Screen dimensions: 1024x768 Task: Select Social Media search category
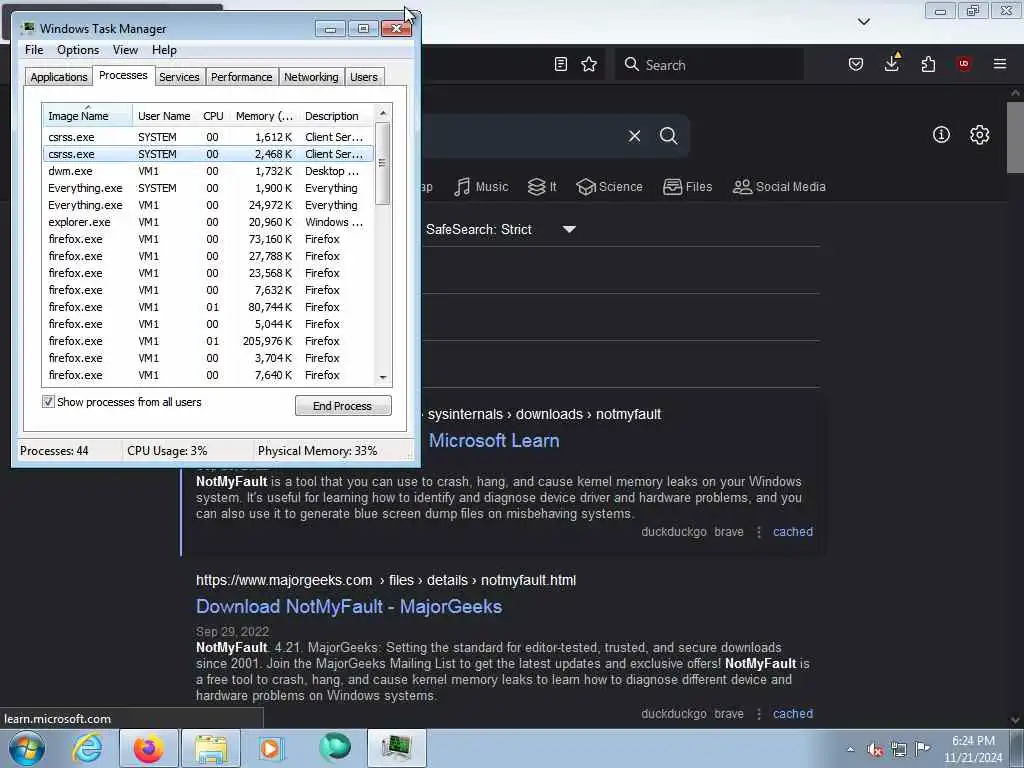[x=779, y=187]
